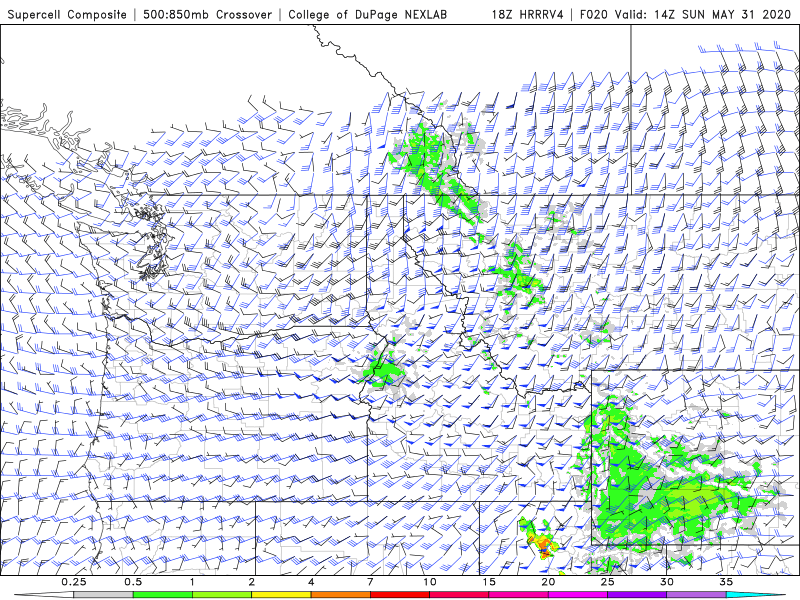Click the legend value 1
Viewport: 800px width, 600px height.
pos(192,582)
